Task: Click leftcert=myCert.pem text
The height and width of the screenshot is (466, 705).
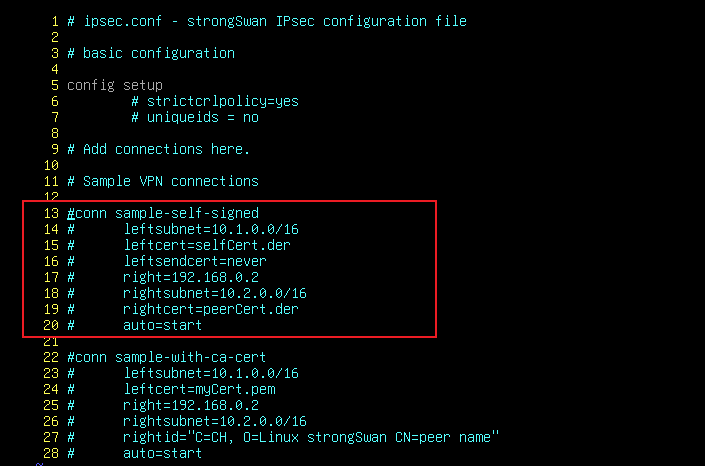Action: (x=199, y=389)
